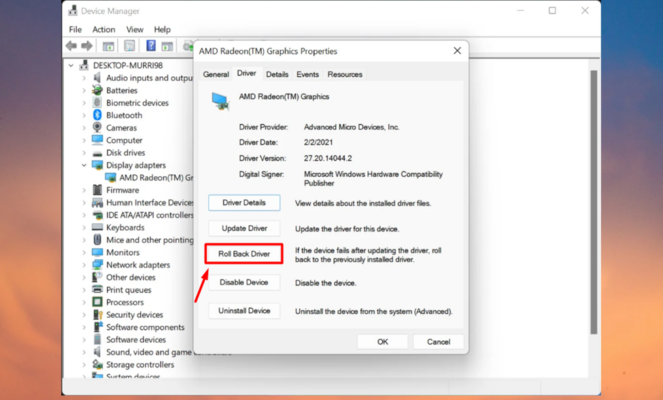Screen dimensions: 663x400
Task: Click the Print queues printer icon
Action: pos(97,290)
